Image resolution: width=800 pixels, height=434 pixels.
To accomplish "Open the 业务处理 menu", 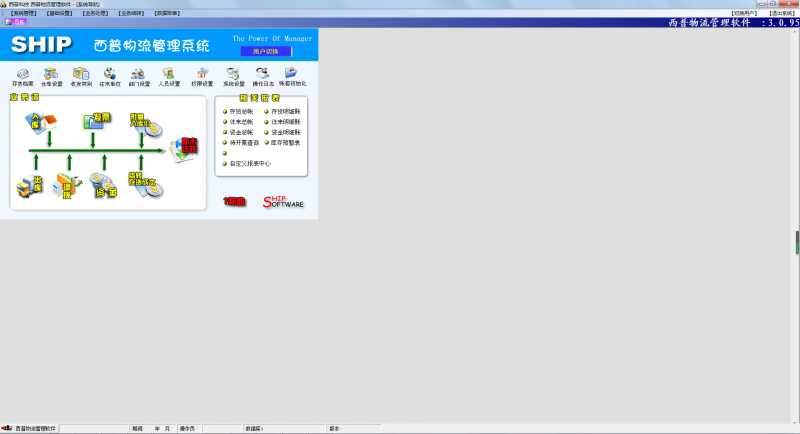I will (95, 13).
